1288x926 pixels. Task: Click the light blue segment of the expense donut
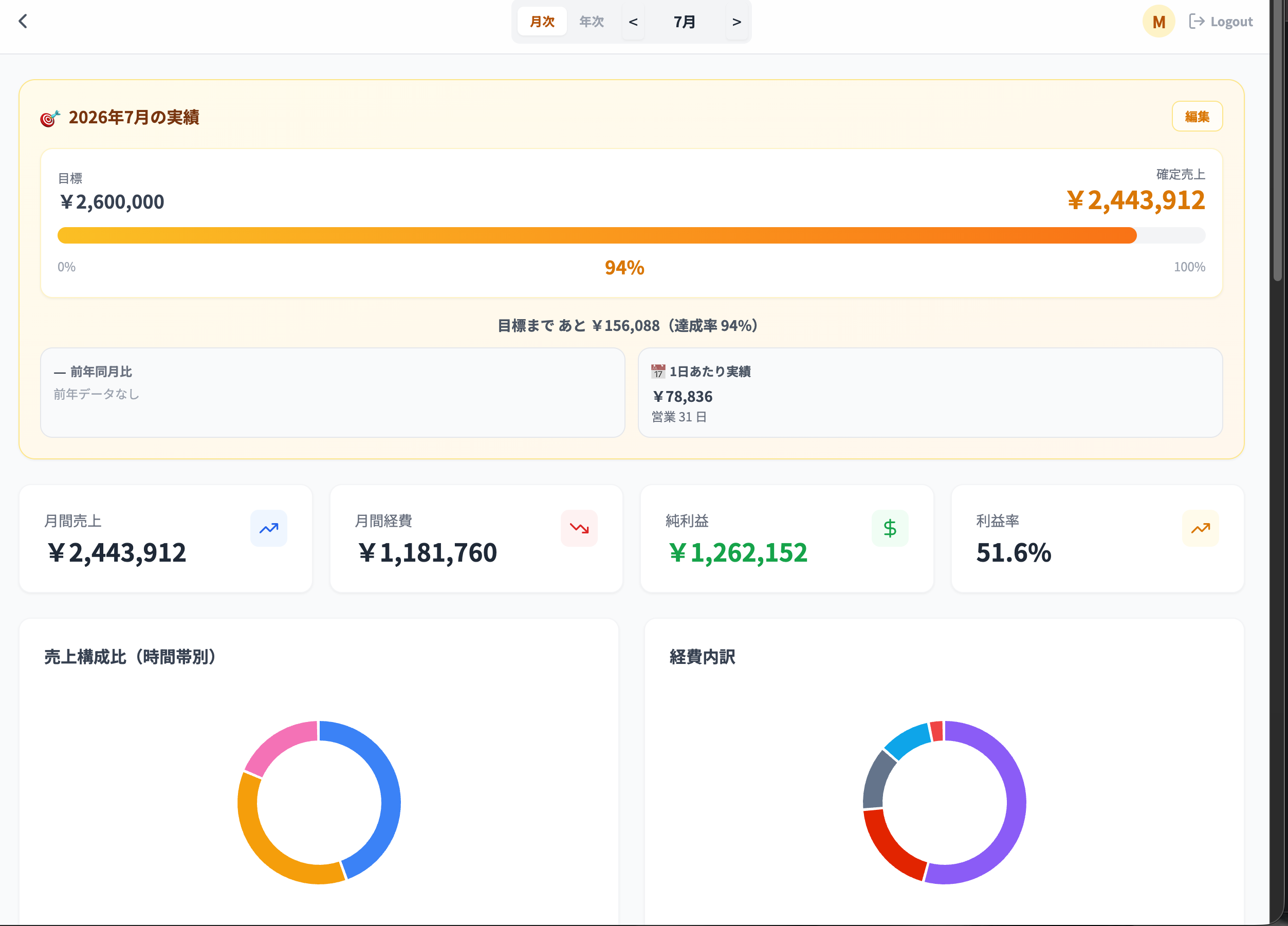(908, 739)
